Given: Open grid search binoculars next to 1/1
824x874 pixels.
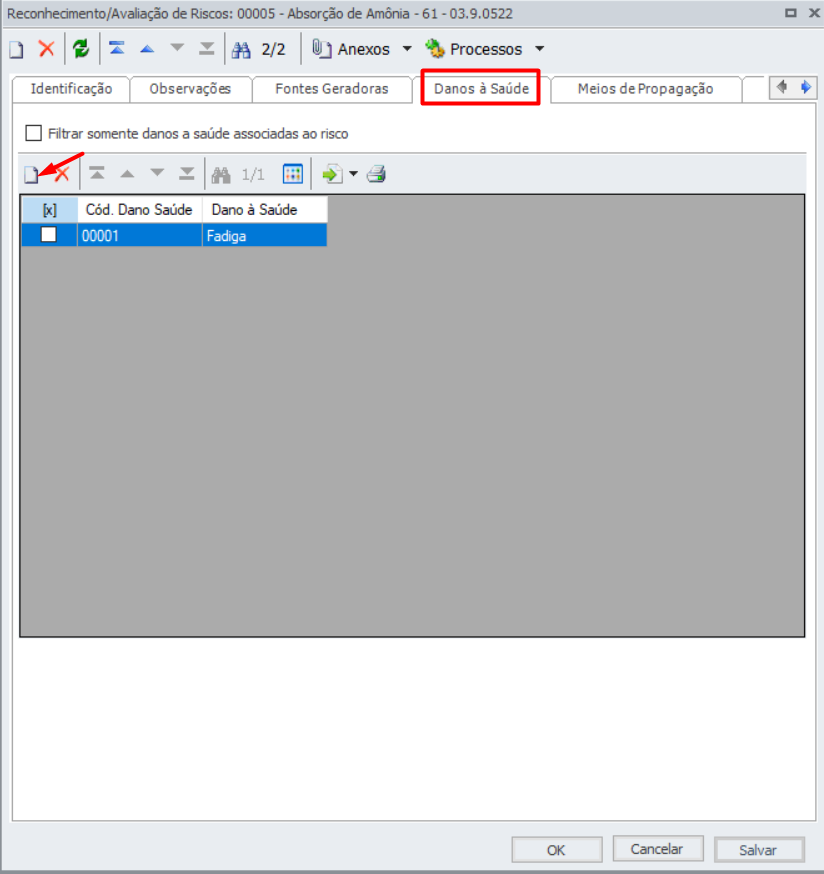Looking at the screenshot, I should (x=221, y=175).
